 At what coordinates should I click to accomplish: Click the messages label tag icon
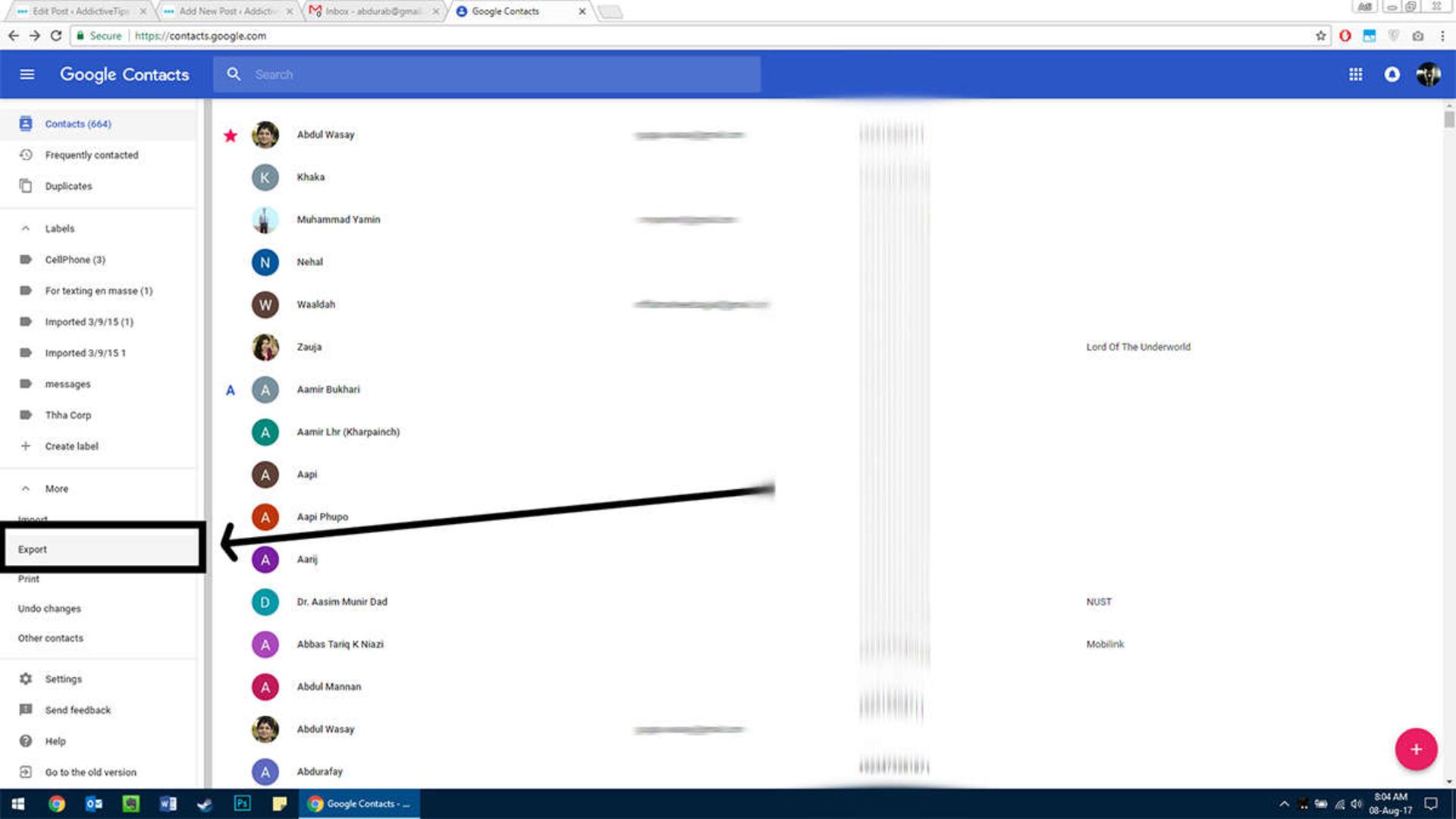[26, 384]
